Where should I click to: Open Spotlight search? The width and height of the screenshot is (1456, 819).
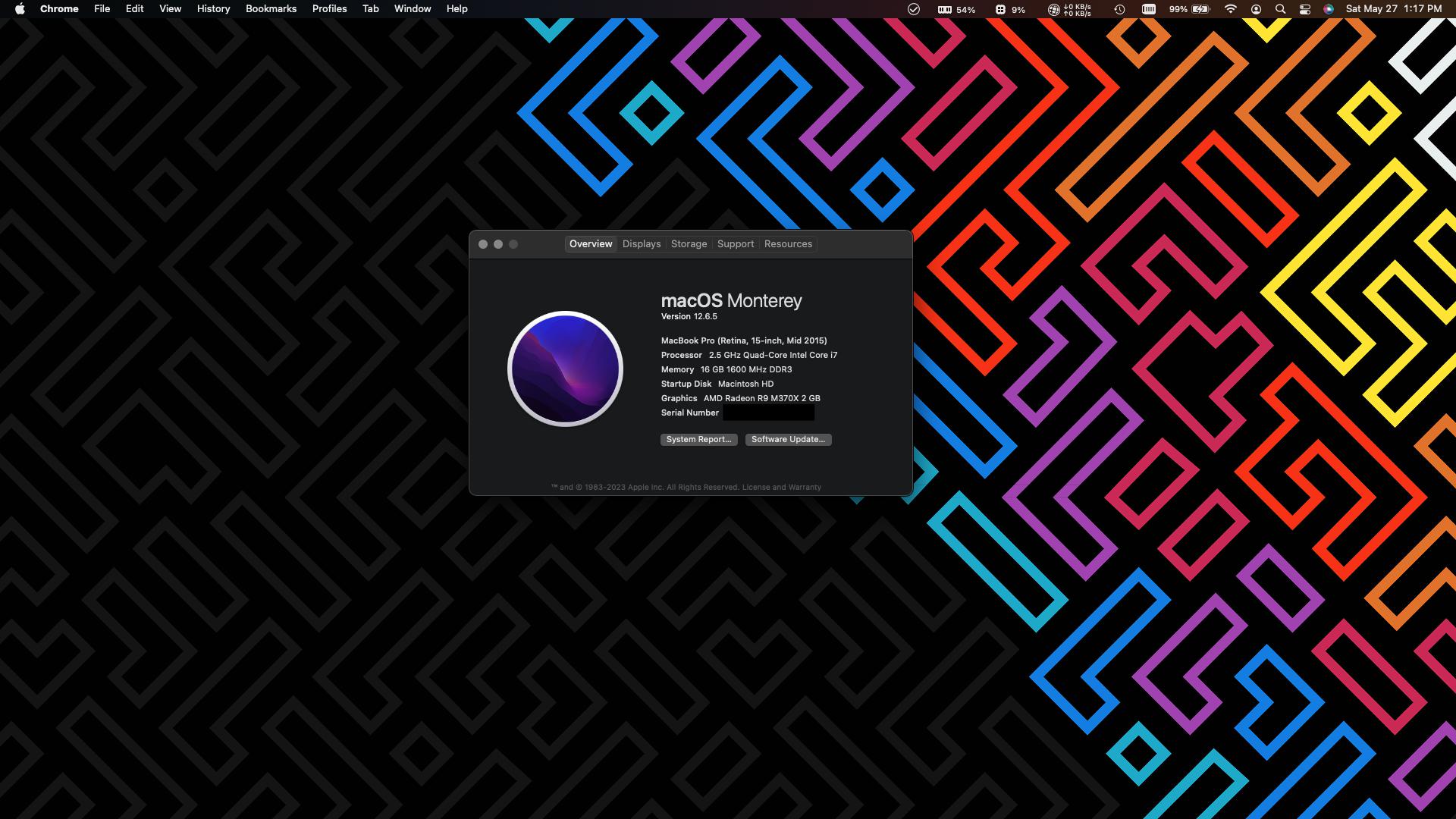[x=1280, y=9]
